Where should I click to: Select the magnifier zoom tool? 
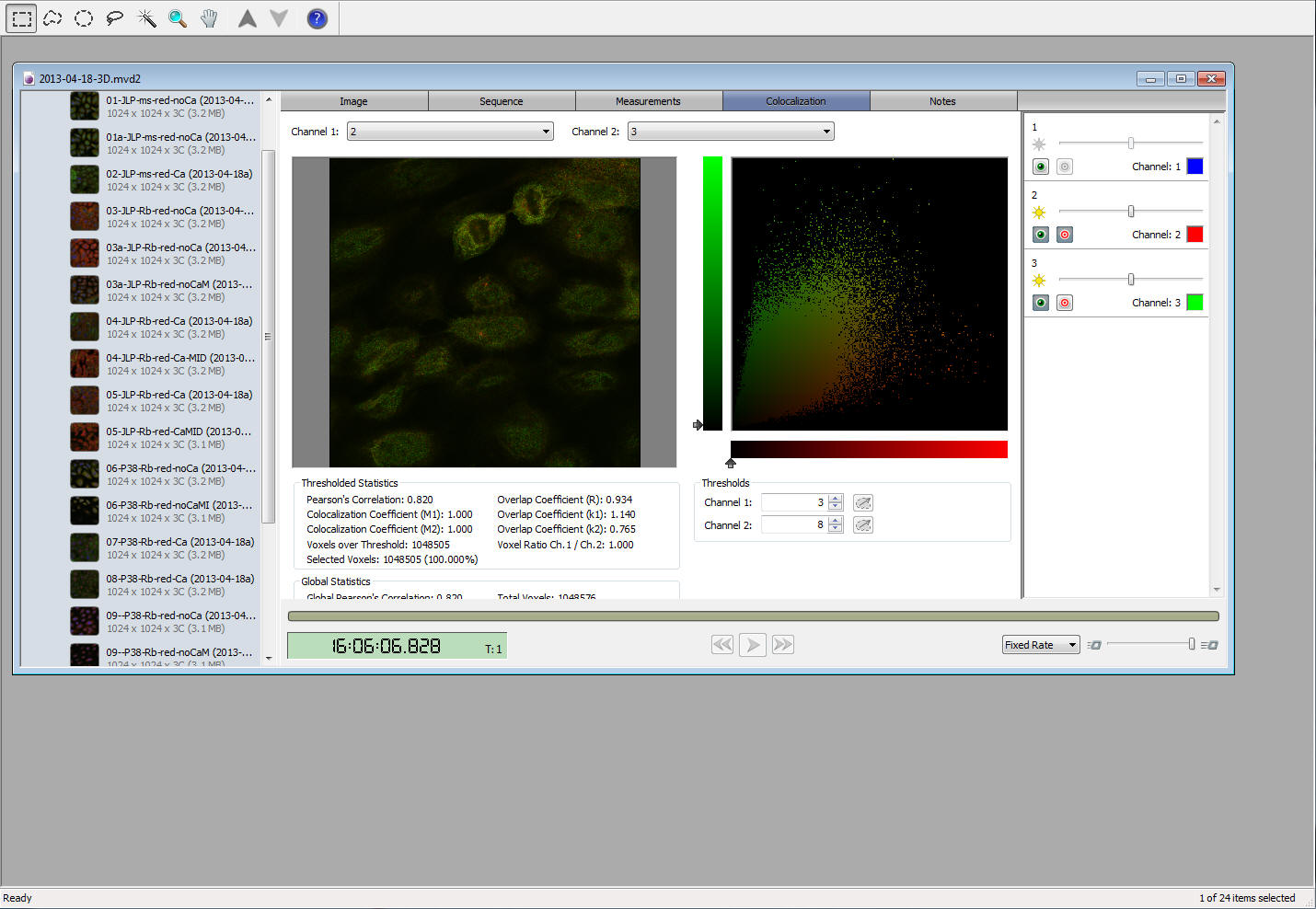tap(178, 18)
